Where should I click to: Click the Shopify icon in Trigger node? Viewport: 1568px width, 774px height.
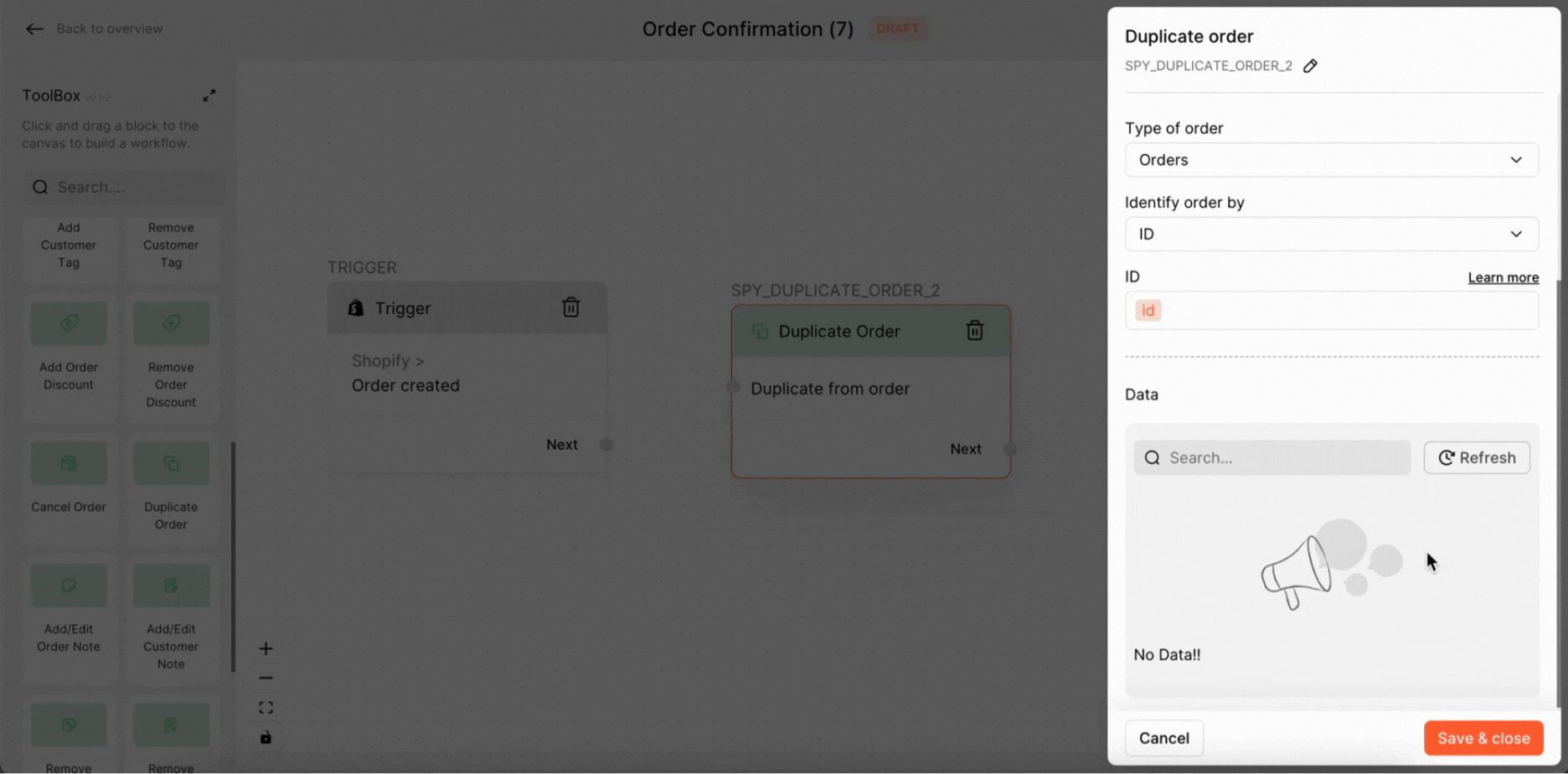(x=356, y=308)
